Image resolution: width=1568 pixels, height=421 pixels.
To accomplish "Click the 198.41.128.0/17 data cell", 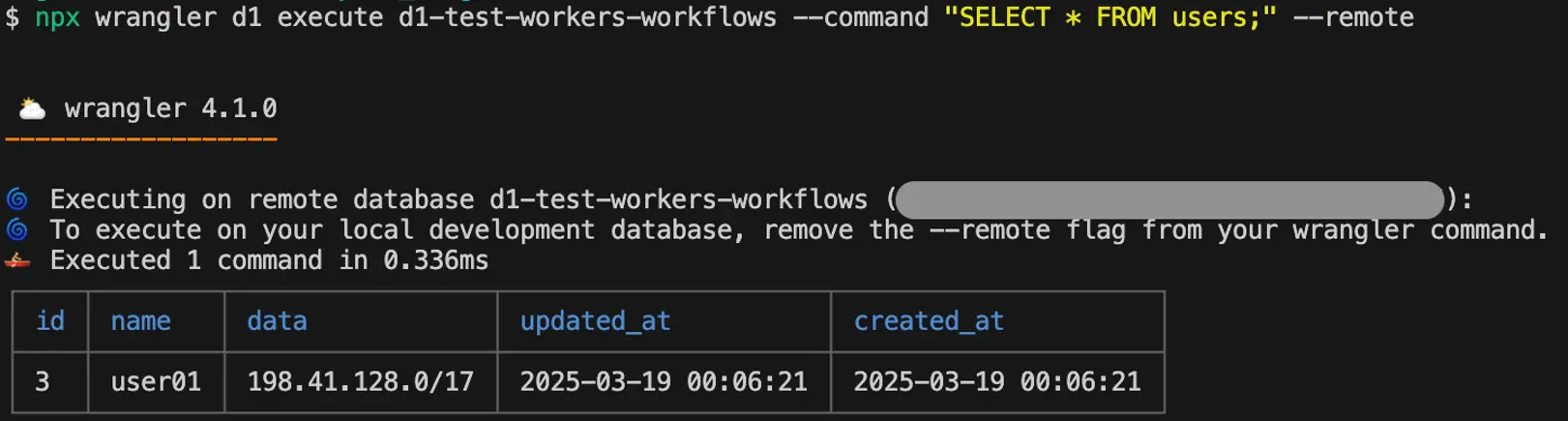I will tap(360, 382).
